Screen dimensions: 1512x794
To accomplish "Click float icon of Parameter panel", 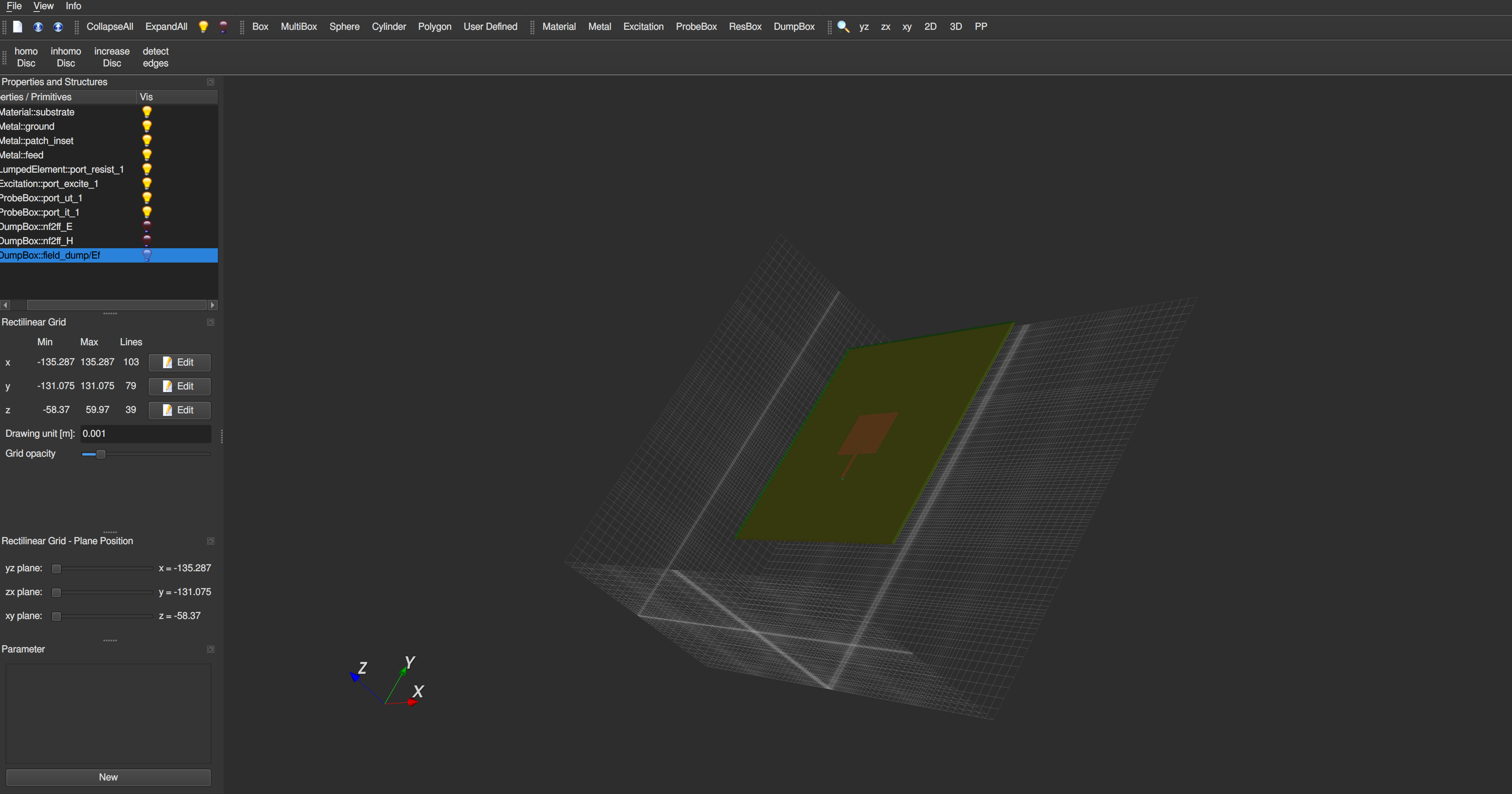I will (x=211, y=649).
